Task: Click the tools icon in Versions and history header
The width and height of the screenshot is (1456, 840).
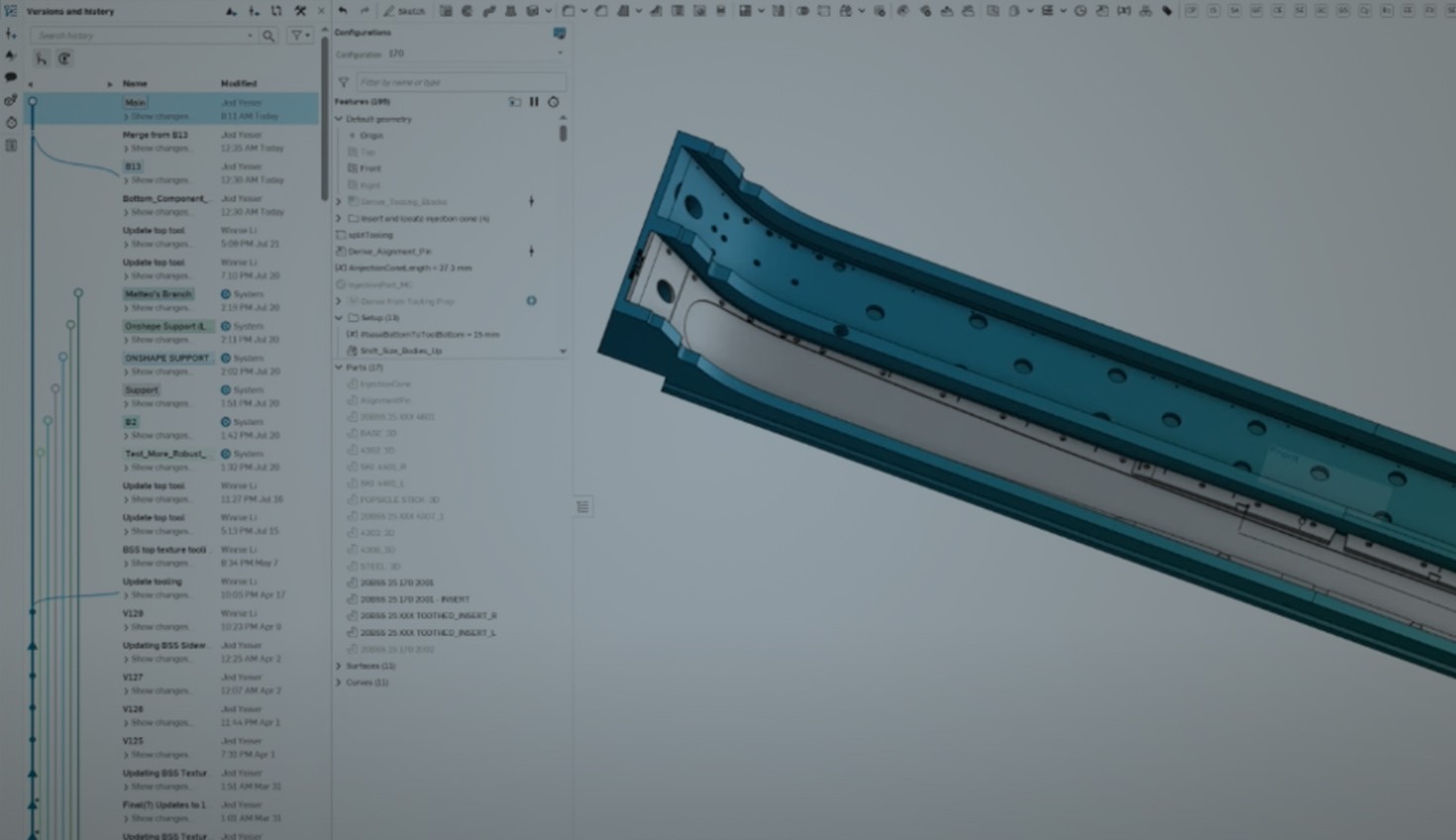Action: pos(300,11)
